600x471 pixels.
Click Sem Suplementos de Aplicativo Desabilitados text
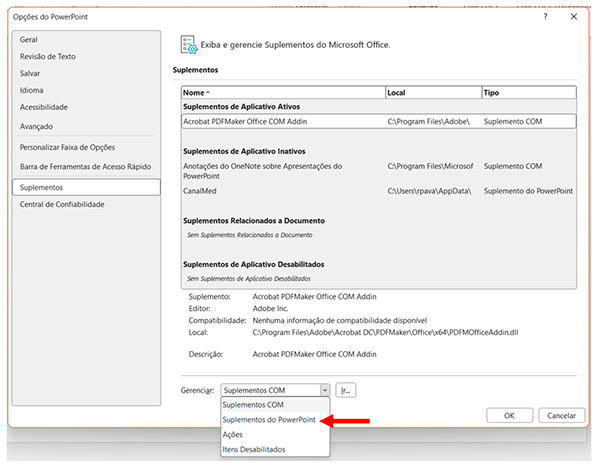[x=249, y=279]
